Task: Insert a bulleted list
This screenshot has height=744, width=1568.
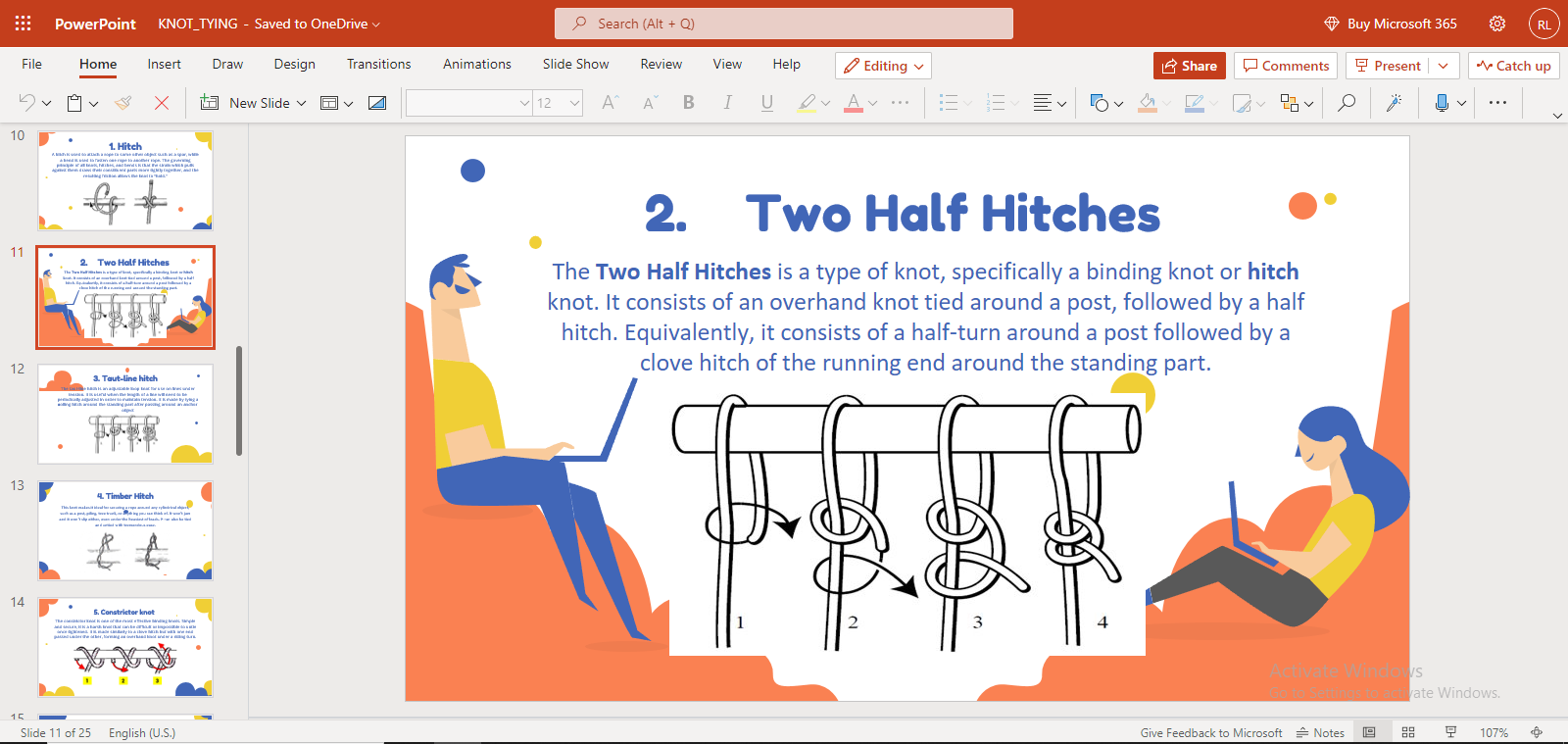Action: [949, 103]
